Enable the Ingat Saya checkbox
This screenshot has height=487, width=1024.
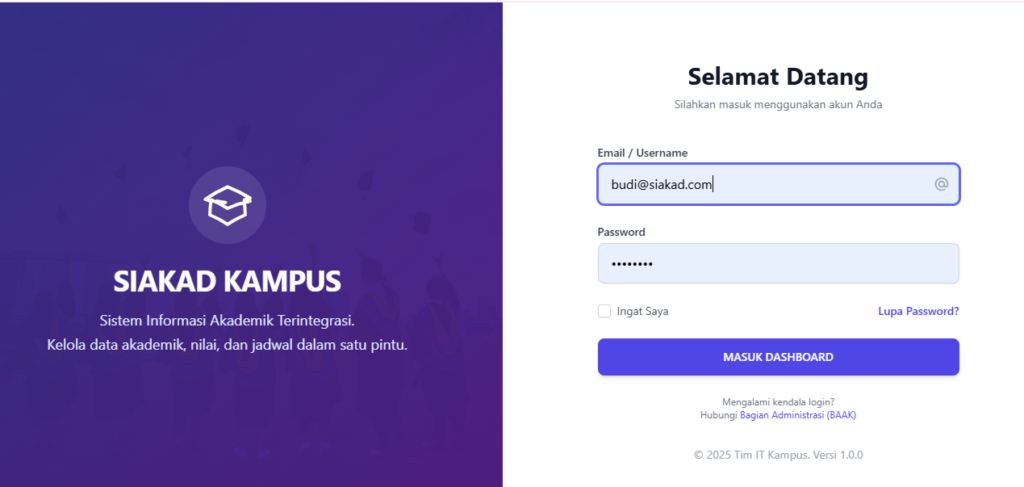point(604,311)
